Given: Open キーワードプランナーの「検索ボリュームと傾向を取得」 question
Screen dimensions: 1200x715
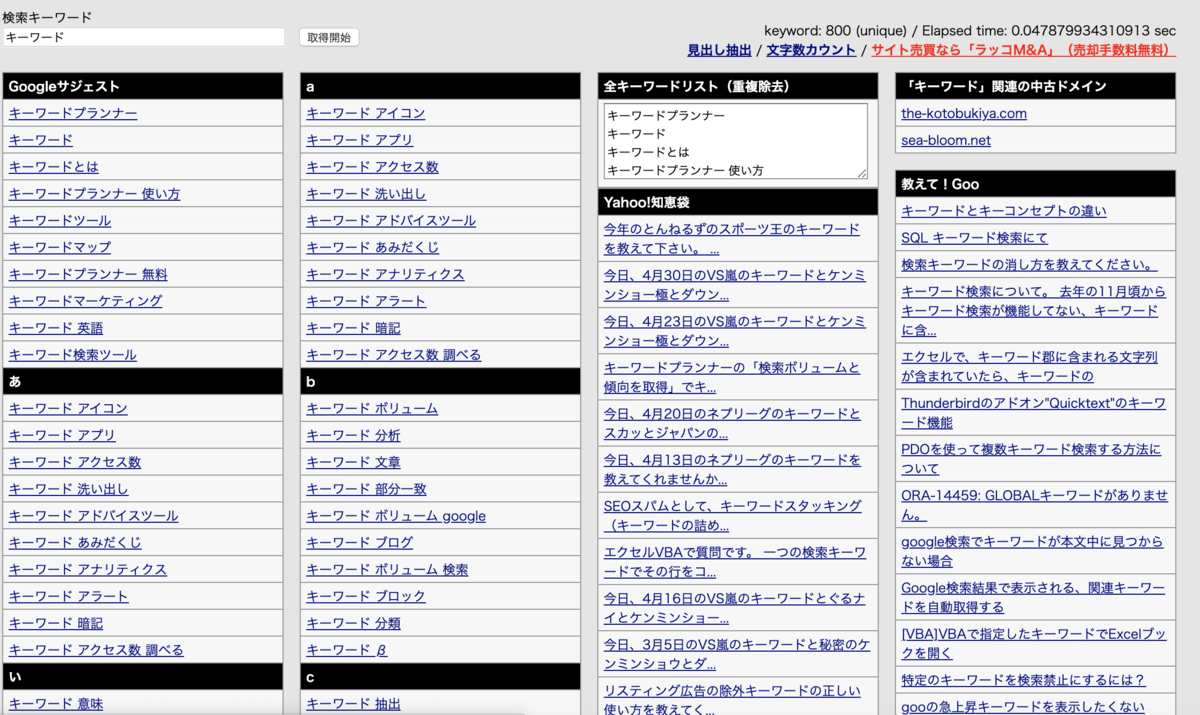Looking at the screenshot, I should click(x=732, y=377).
